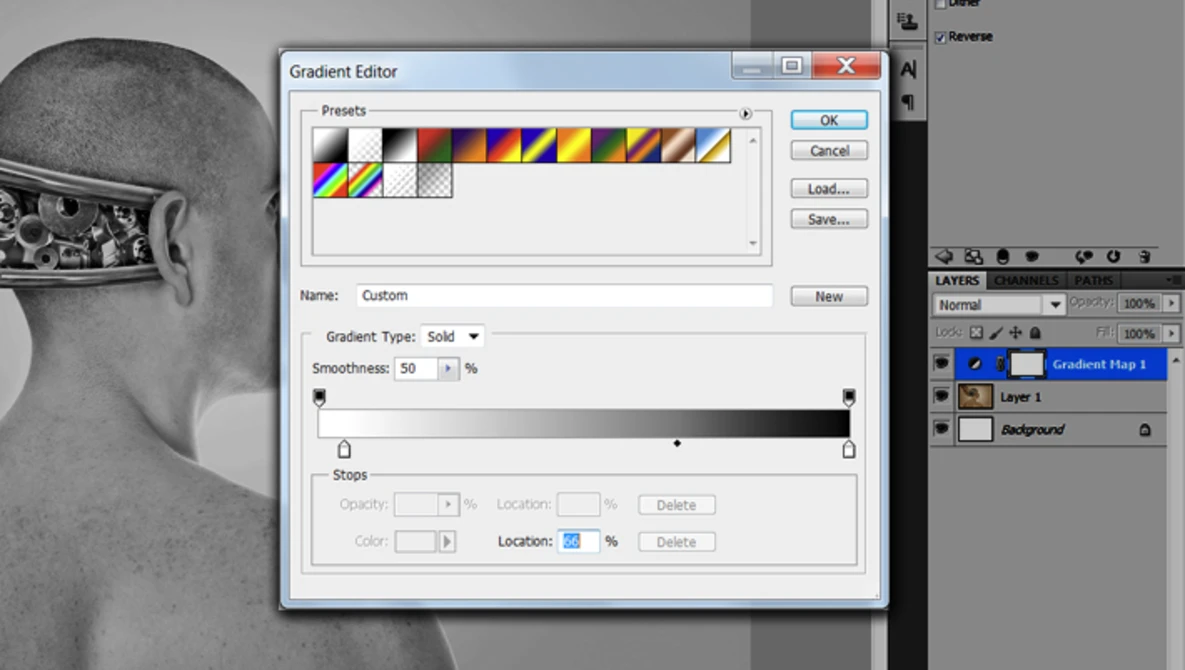Click Cancel in Gradient Editor
Screen dimensions: 1185x670
(829, 150)
